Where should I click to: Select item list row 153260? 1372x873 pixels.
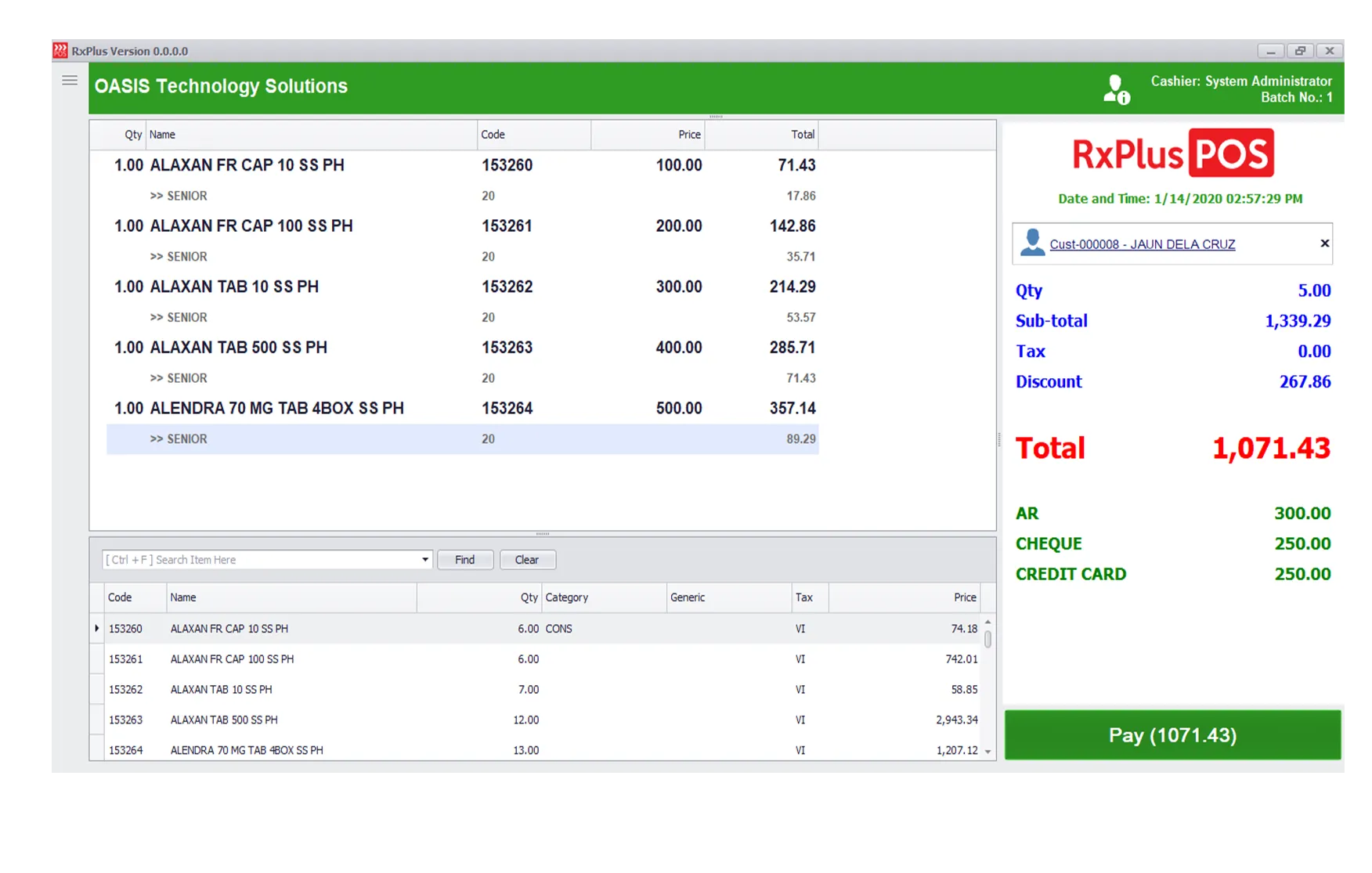pos(542,629)
